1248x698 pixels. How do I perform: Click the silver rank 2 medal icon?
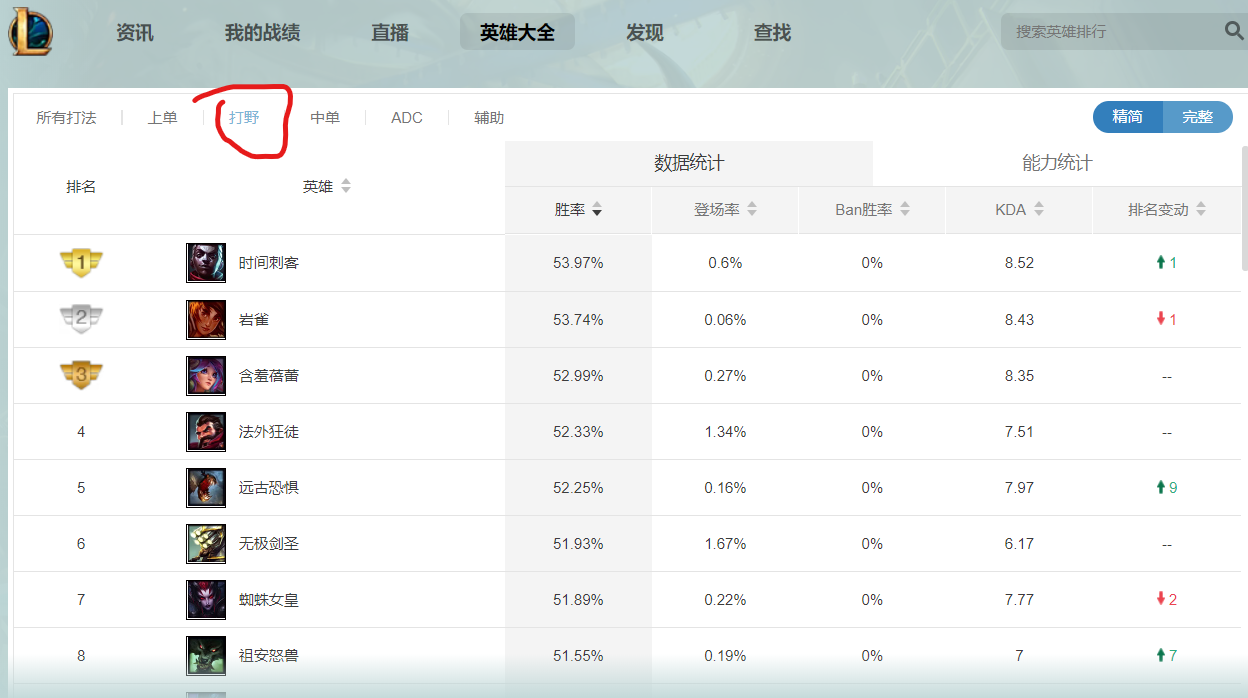click(x=81, y=319)
